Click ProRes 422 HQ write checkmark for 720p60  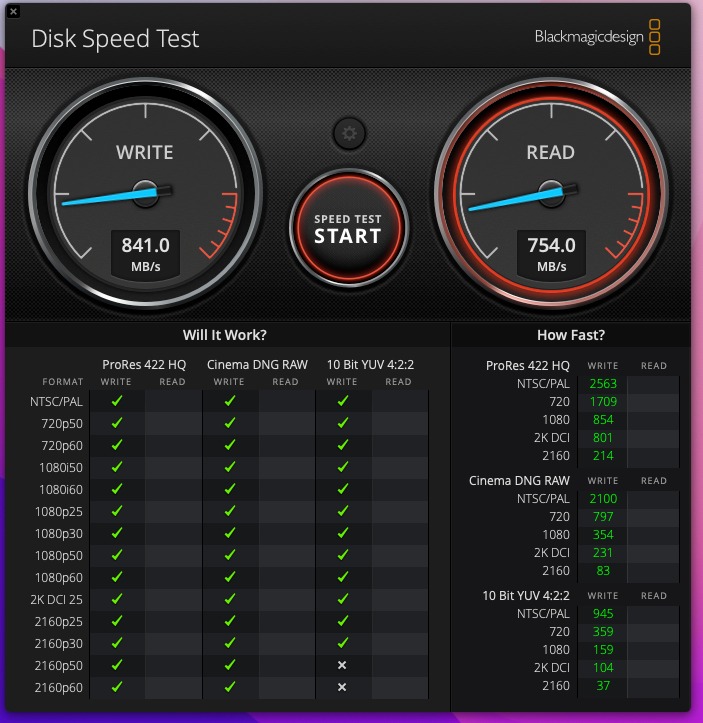coord(117,445)
